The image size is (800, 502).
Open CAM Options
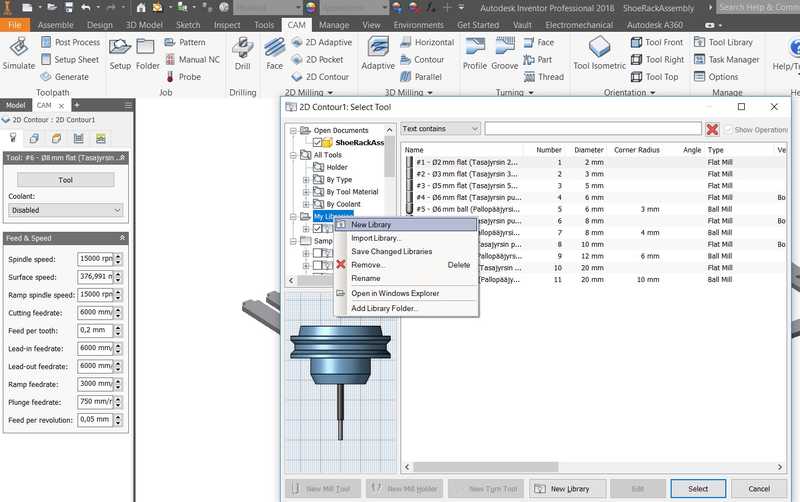pos(716,77)
